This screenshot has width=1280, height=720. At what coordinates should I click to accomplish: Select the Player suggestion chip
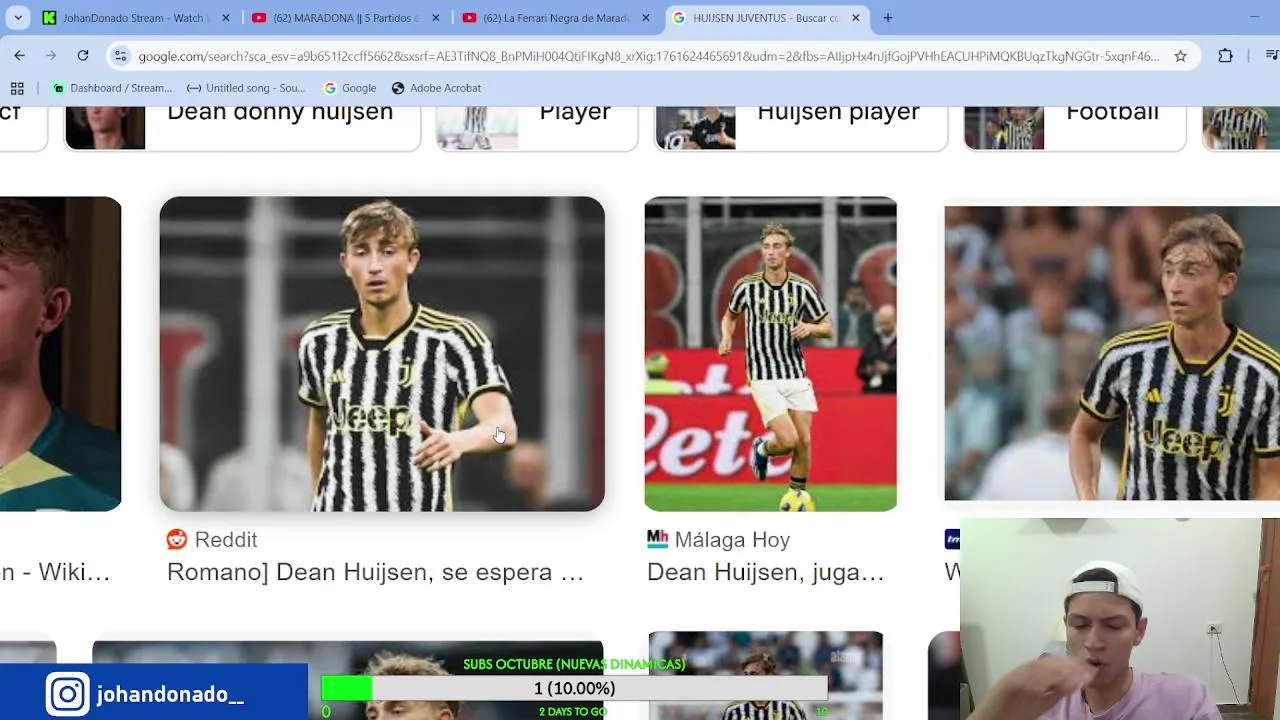click(537, 128)
